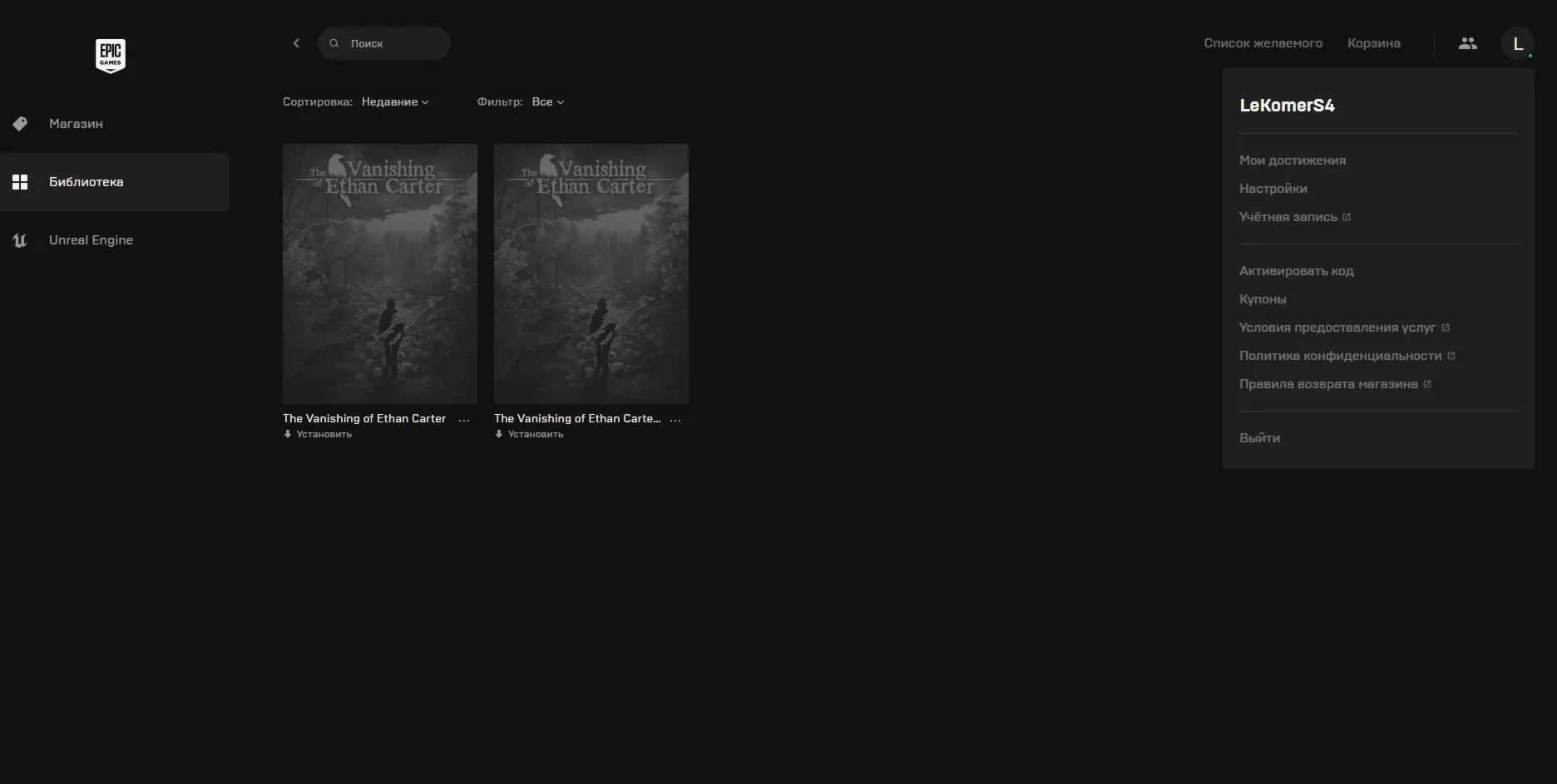Install second Vanishing of Ethan Carter game

point(529,435)
